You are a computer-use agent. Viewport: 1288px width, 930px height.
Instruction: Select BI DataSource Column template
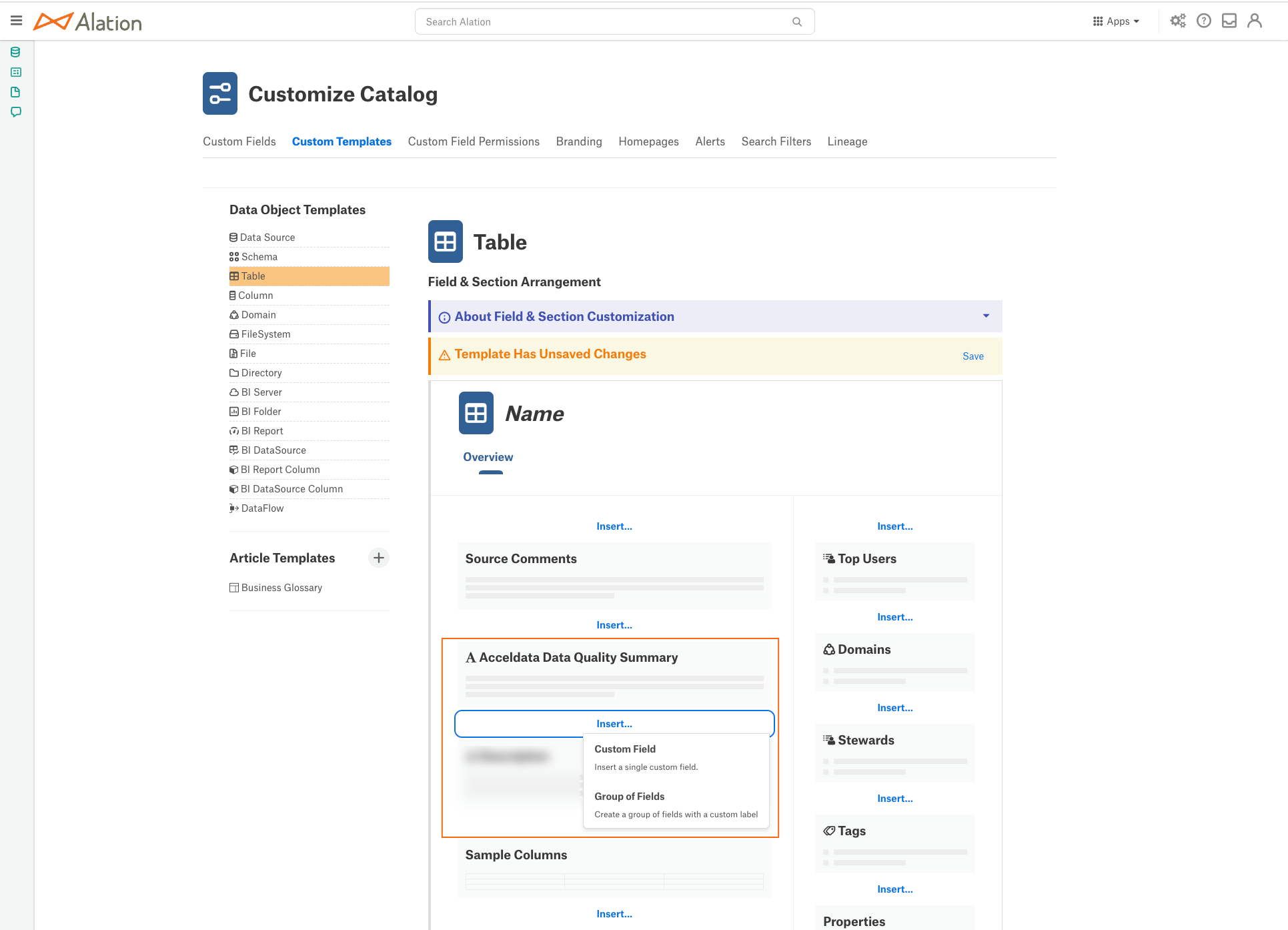tap(309, 489)
